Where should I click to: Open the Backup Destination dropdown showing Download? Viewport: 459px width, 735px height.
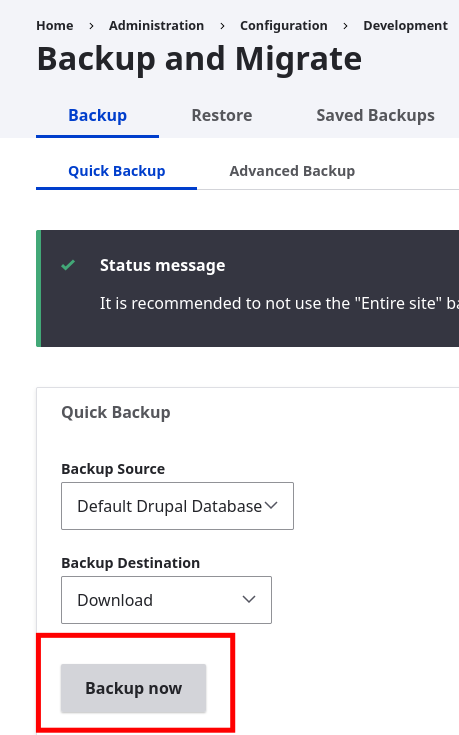[166, 600]
